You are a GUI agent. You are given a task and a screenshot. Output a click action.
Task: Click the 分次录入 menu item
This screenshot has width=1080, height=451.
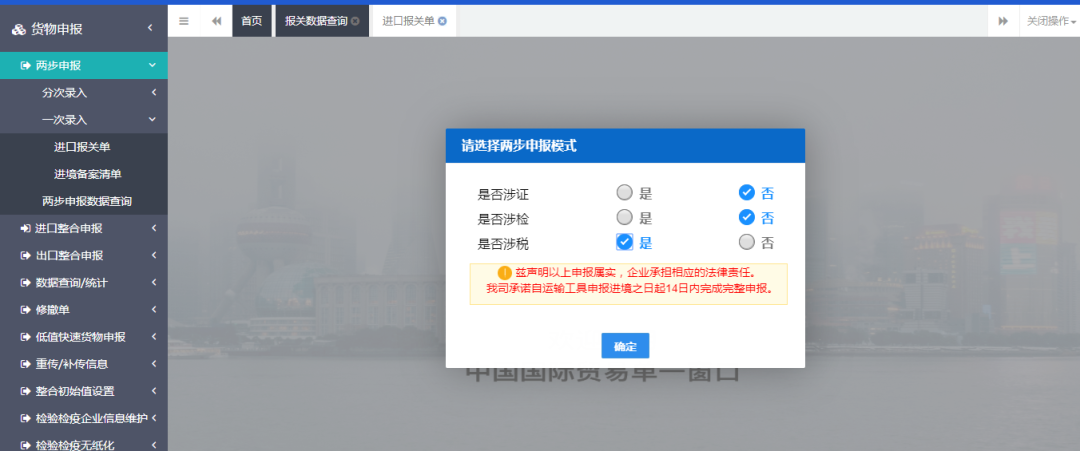pyautogui.click(x=65, y=92)
